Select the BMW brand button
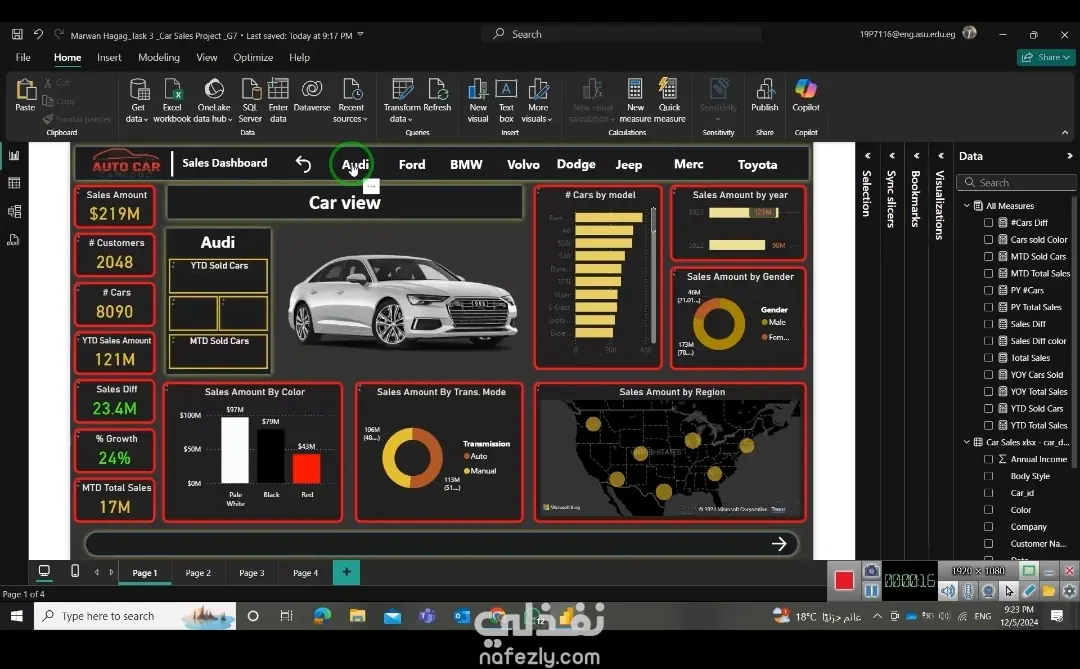 click(466, 165)
